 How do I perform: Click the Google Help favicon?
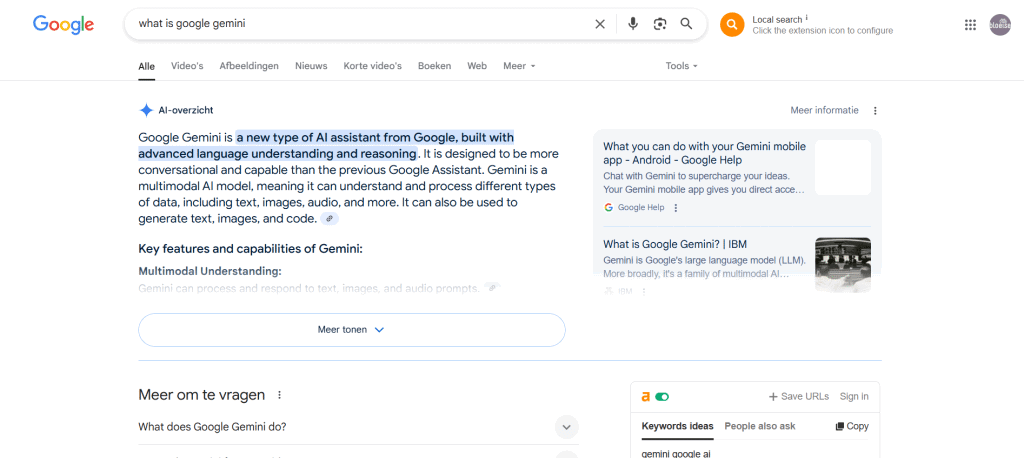(609, 208)
